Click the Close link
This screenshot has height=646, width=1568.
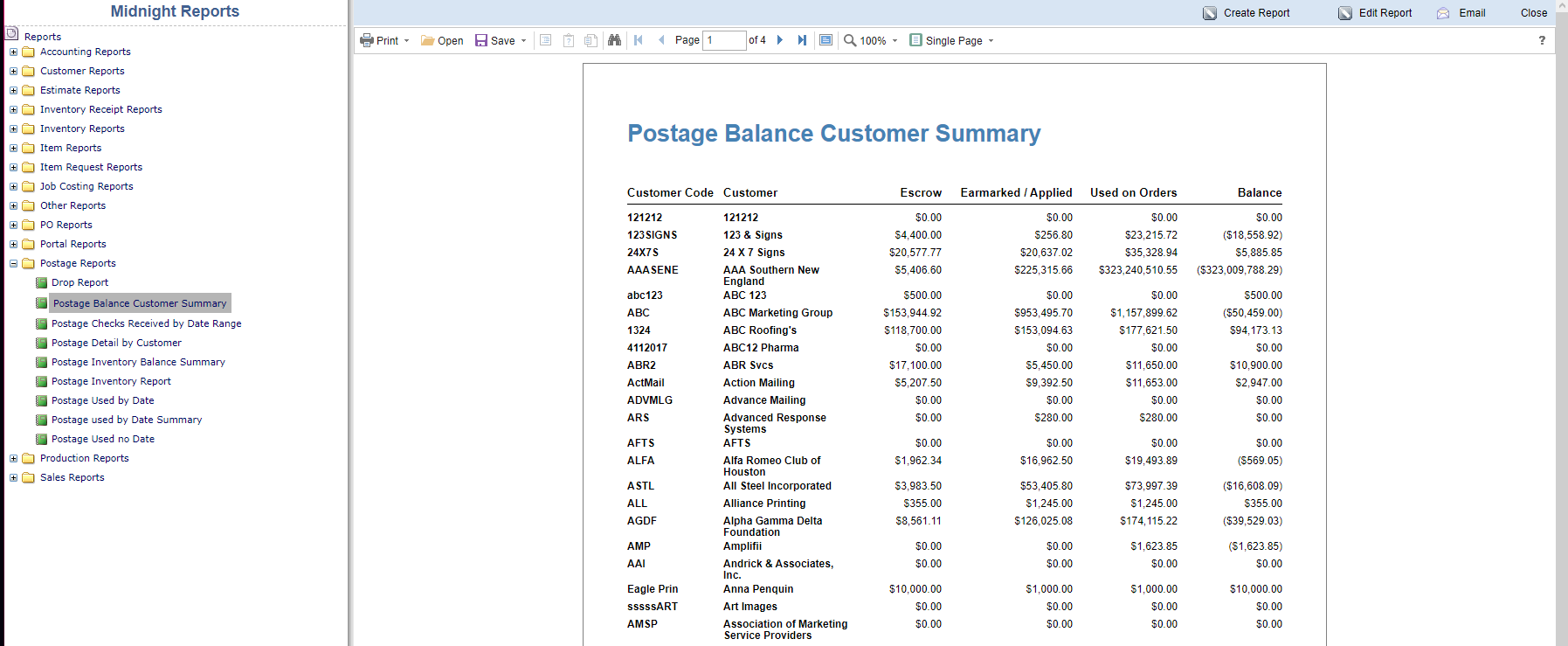[1533, 13]
